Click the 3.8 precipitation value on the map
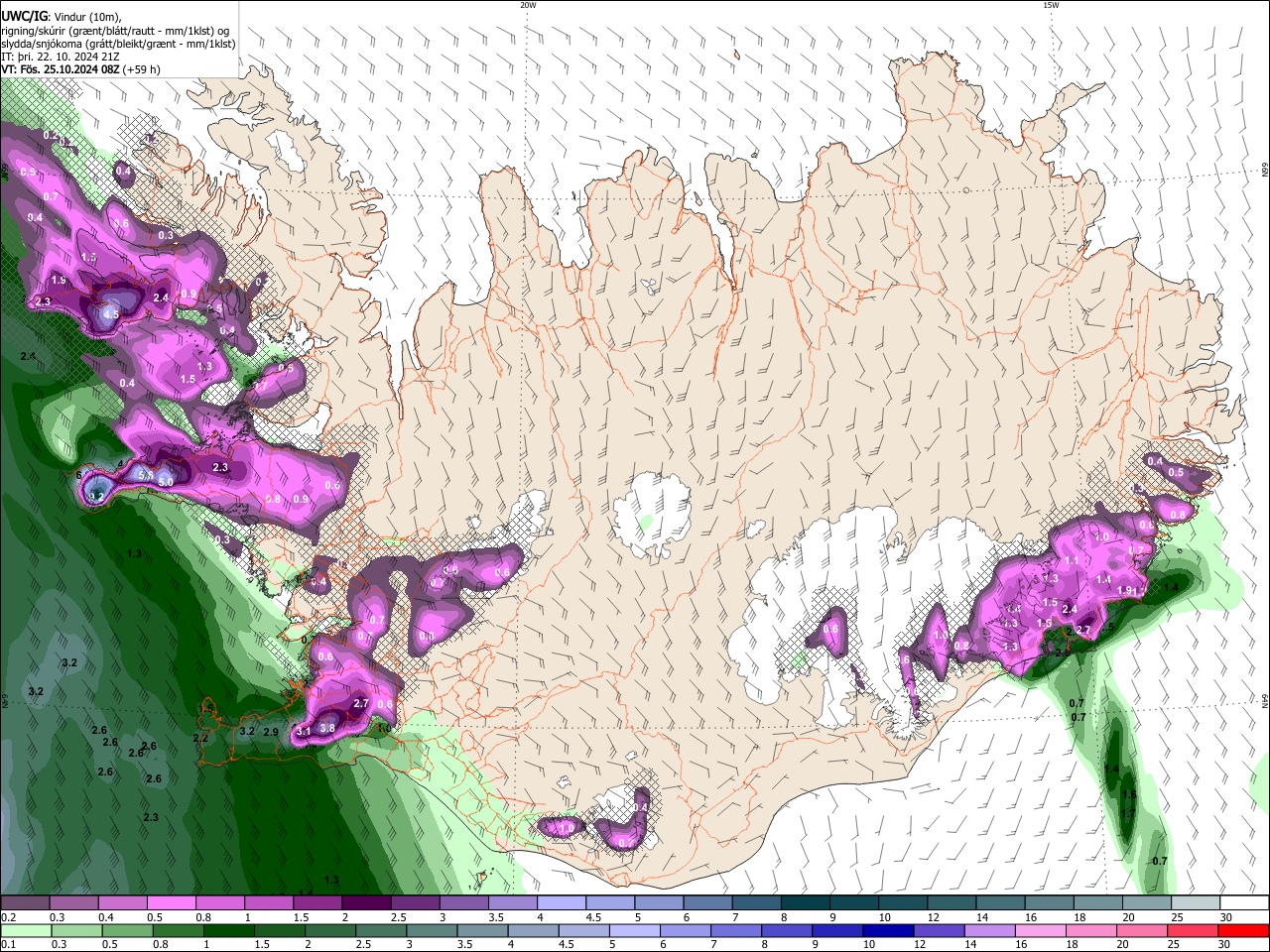The height and width of the screenshot is (952, 1270). [x=327, y=728]
